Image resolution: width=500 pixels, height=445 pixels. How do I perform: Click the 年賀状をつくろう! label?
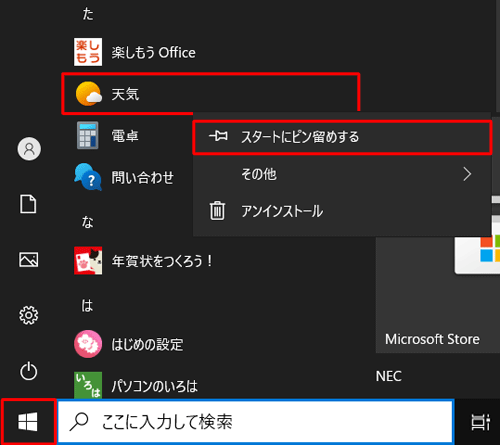pos(162,261)
